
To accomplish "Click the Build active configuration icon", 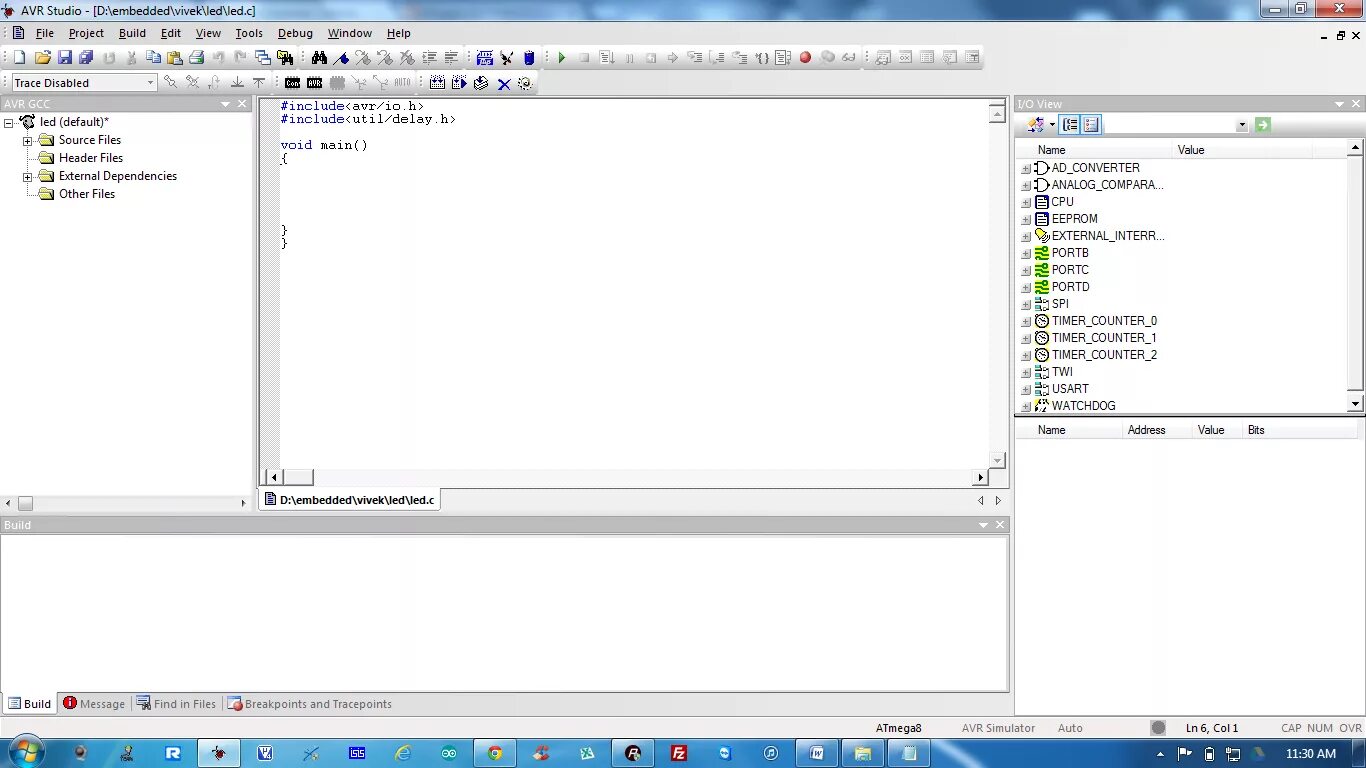I will point(437,83).
